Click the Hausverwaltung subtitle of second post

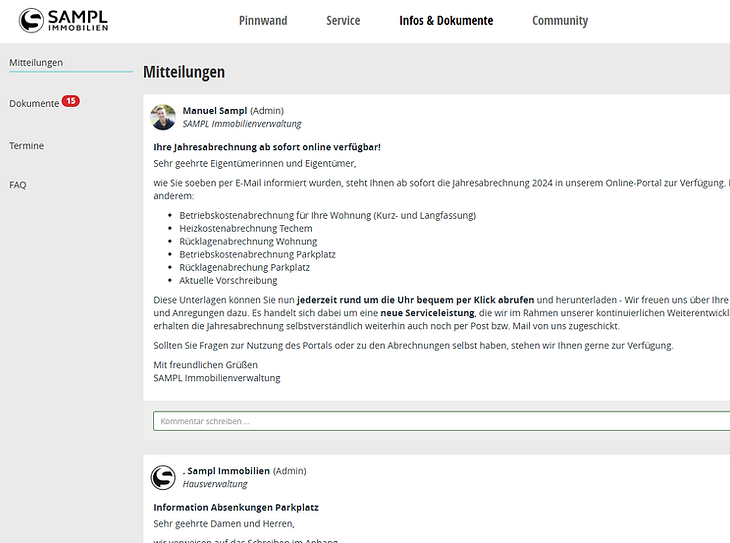215,484
